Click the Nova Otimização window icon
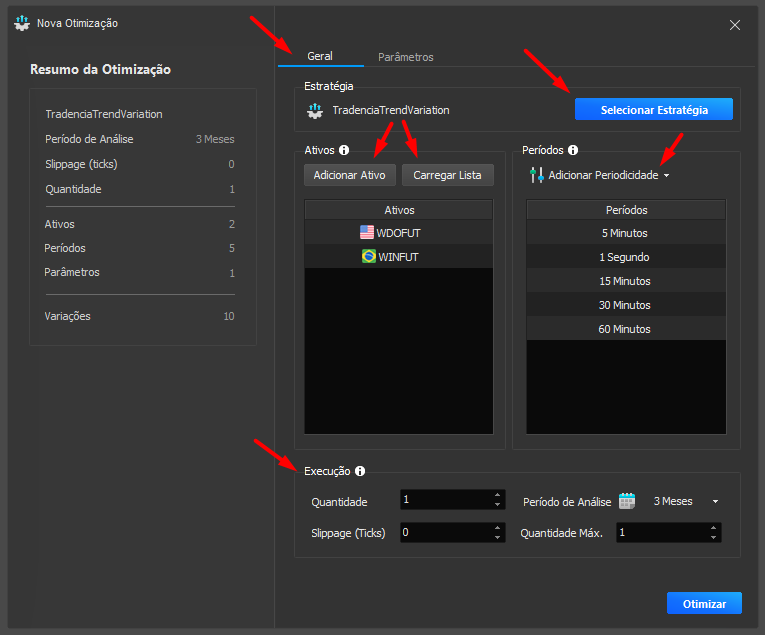The width and height of the screenshot is (765, 635). point(22,23)
